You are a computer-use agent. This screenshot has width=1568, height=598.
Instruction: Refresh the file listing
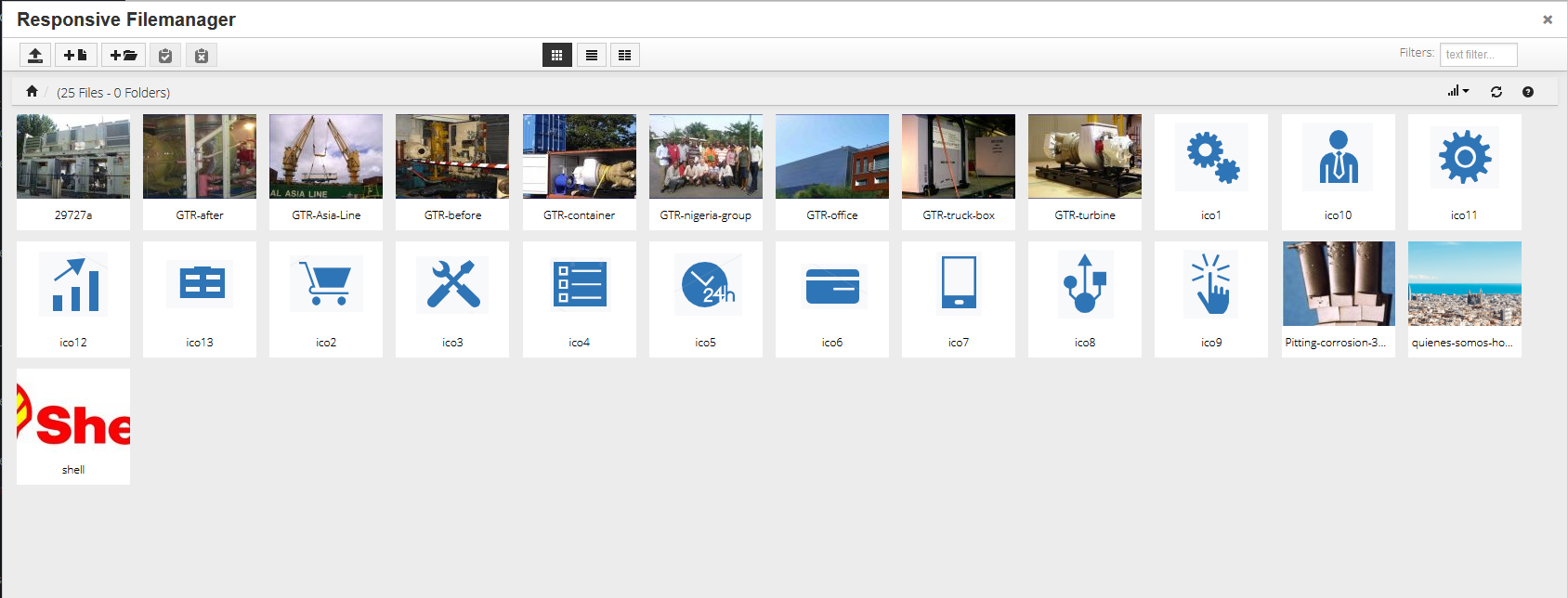point(1496,92)
